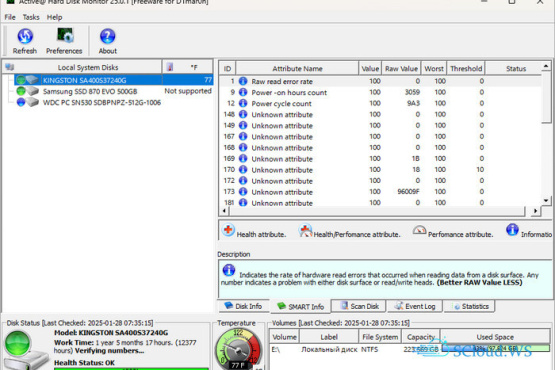The width and height of the screenshot is (555, 370).
Task: Click the Status column header
Action: pos(515,68)
